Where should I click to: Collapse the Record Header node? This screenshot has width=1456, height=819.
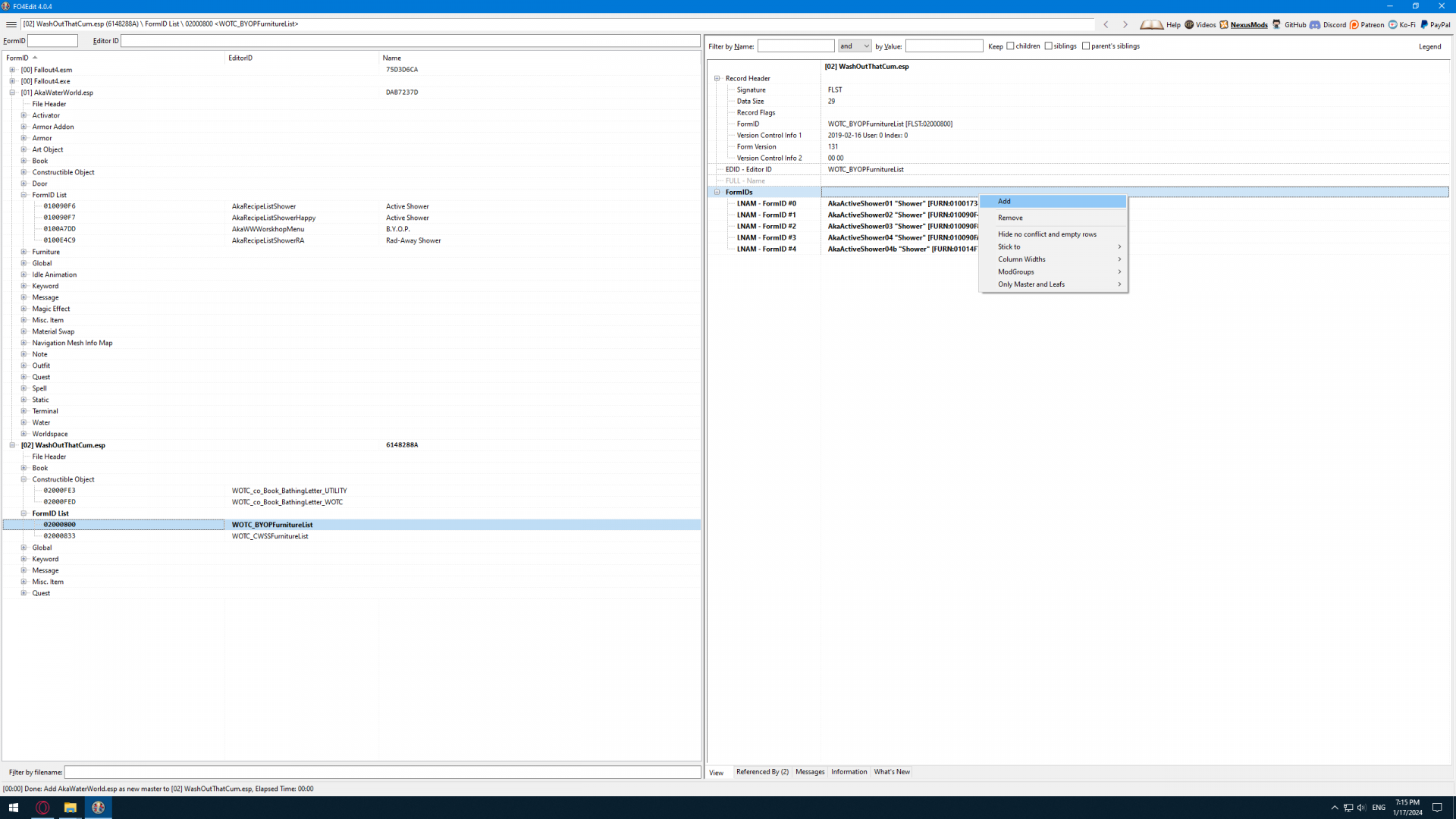point(717,78)
